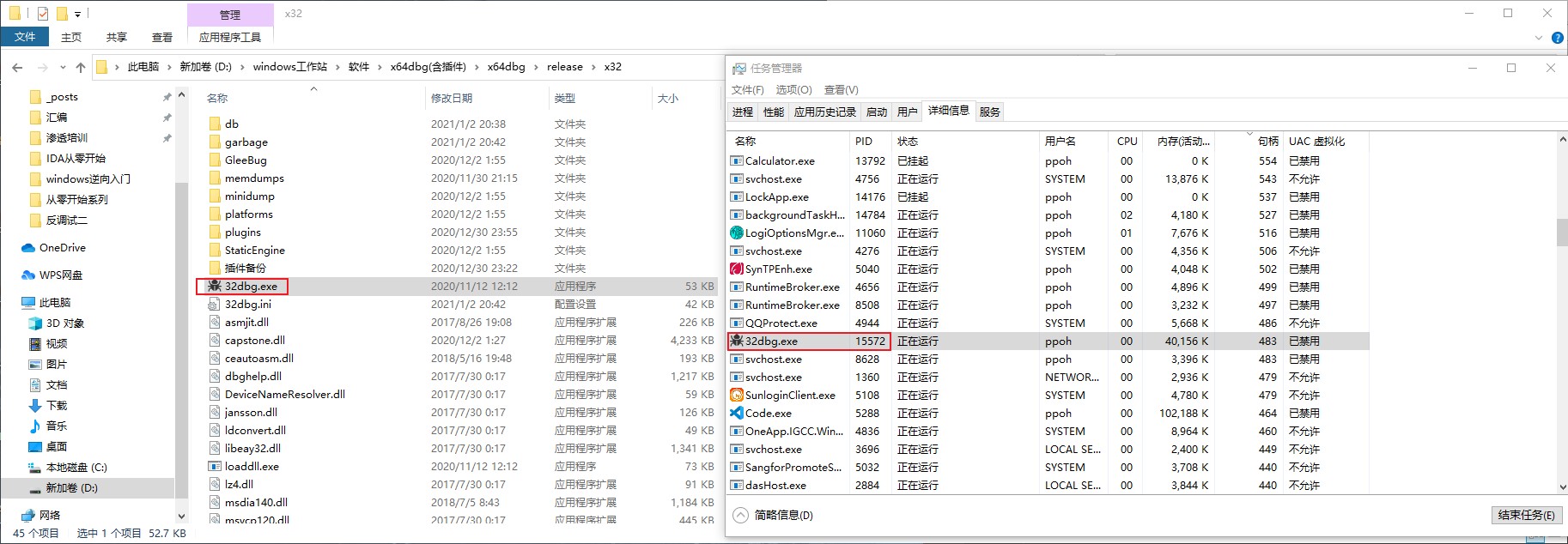Image resolution: width=1568 pixels, height=544 pixels.
Task: Click the windows工作站 breadcrumb segment
Action: [x=289, y=67]
